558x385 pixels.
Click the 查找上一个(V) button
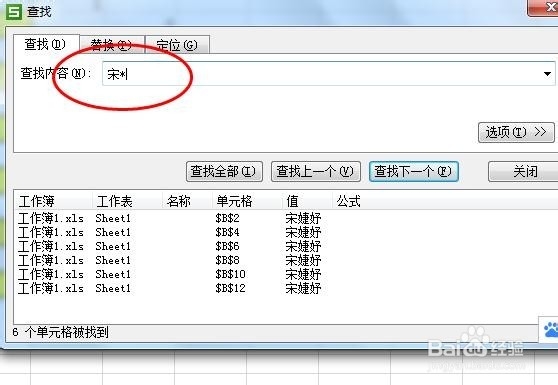[x=316, y=172]
